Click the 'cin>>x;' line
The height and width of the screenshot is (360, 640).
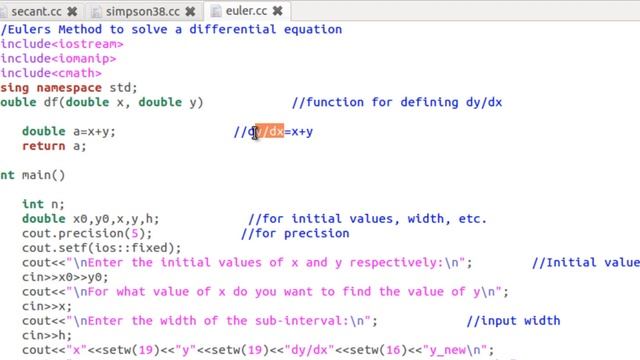tap(47, 307)
